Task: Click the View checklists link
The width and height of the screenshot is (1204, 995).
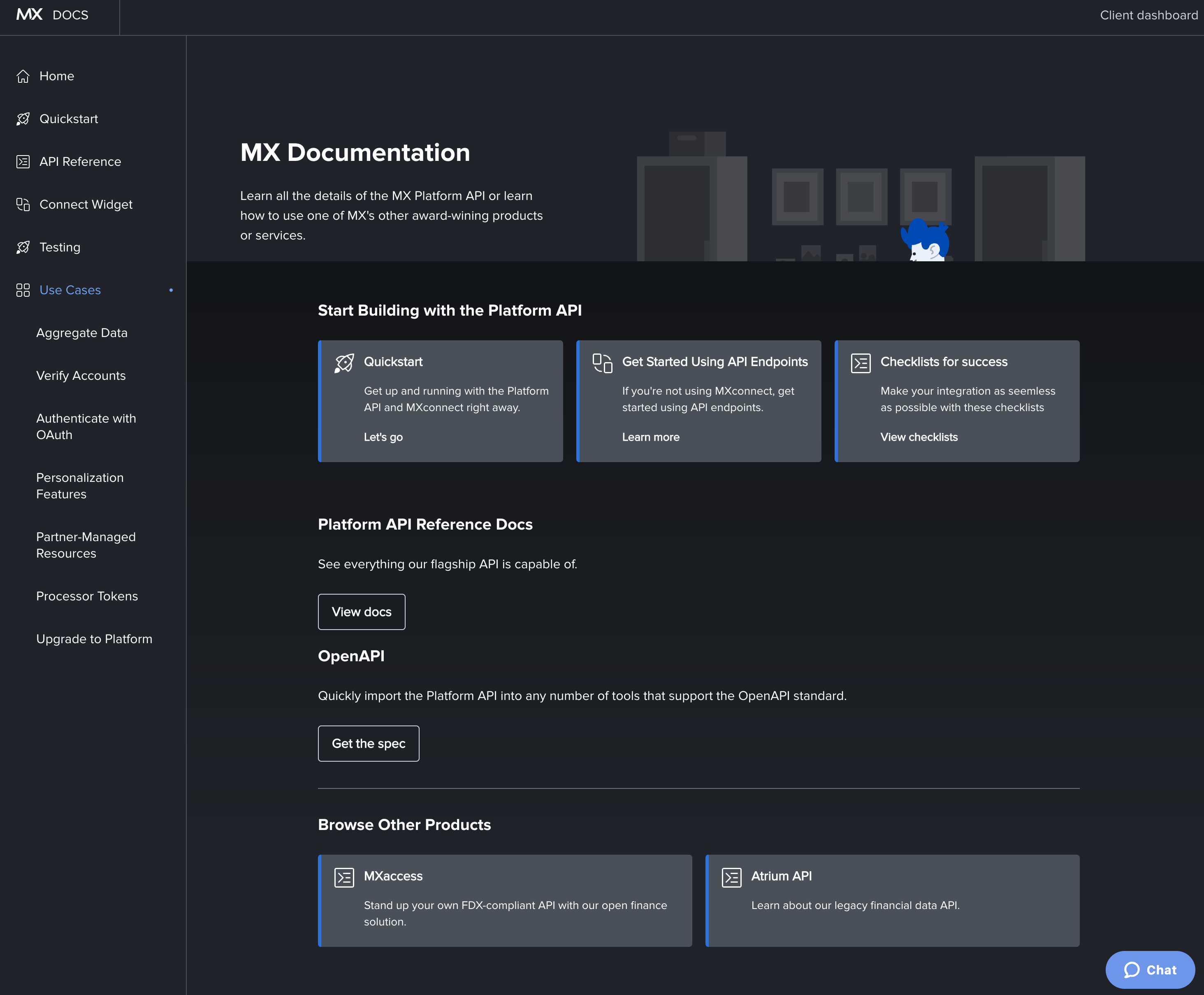Action: (919, 437)
